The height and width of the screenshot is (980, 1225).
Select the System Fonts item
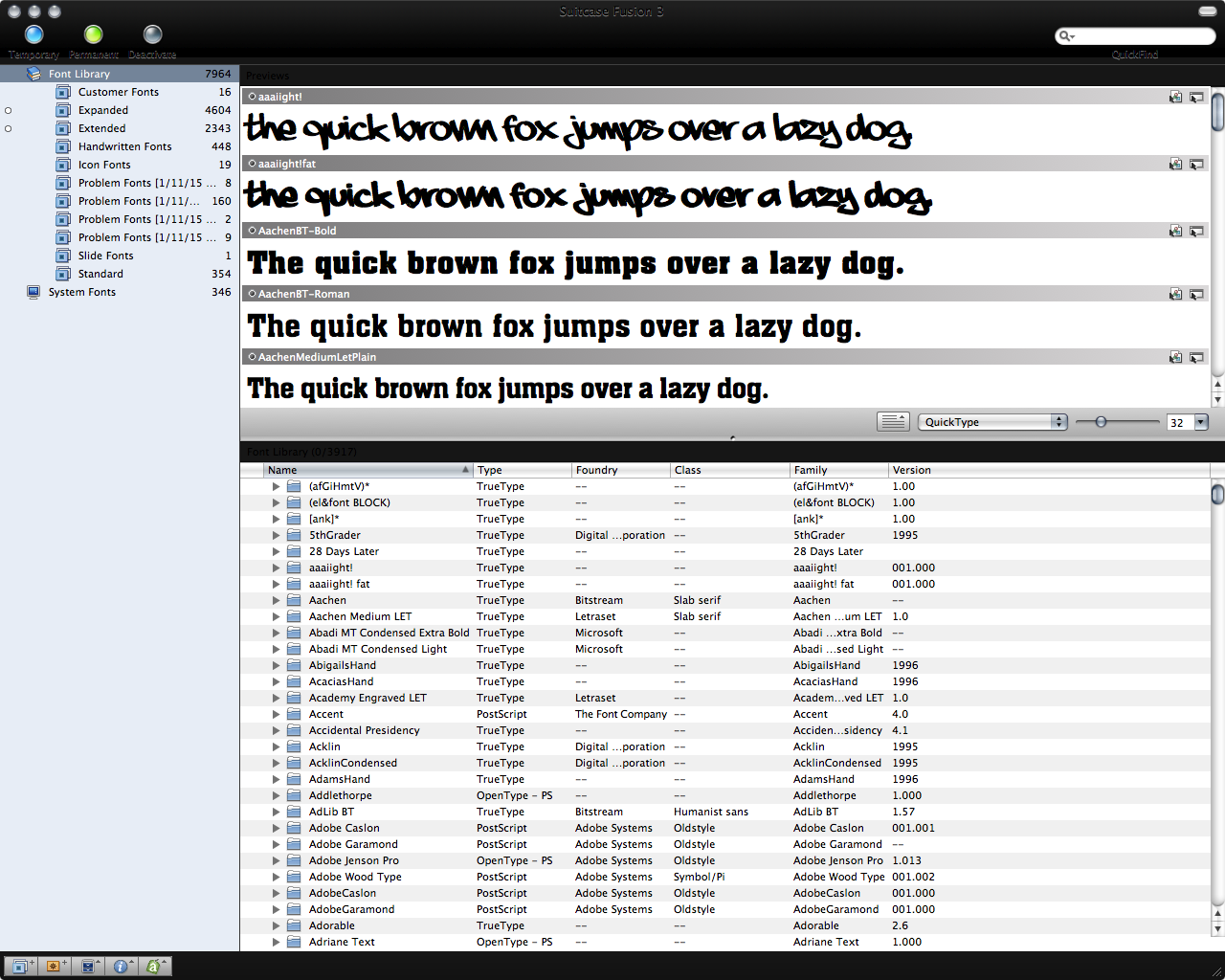click(x=120, y=292)
